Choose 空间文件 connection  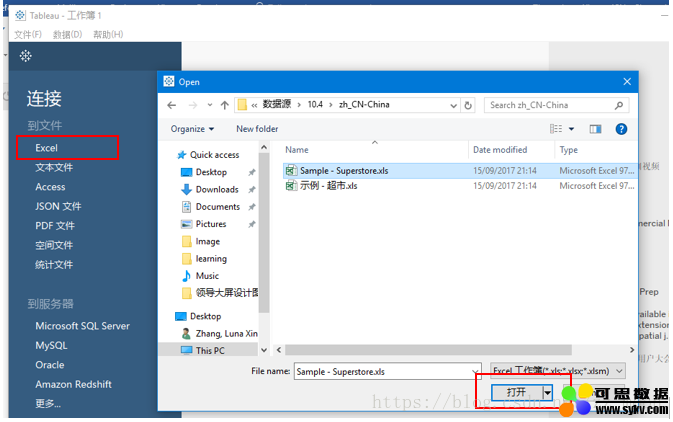pyautogui.click(x=54, y=245)
